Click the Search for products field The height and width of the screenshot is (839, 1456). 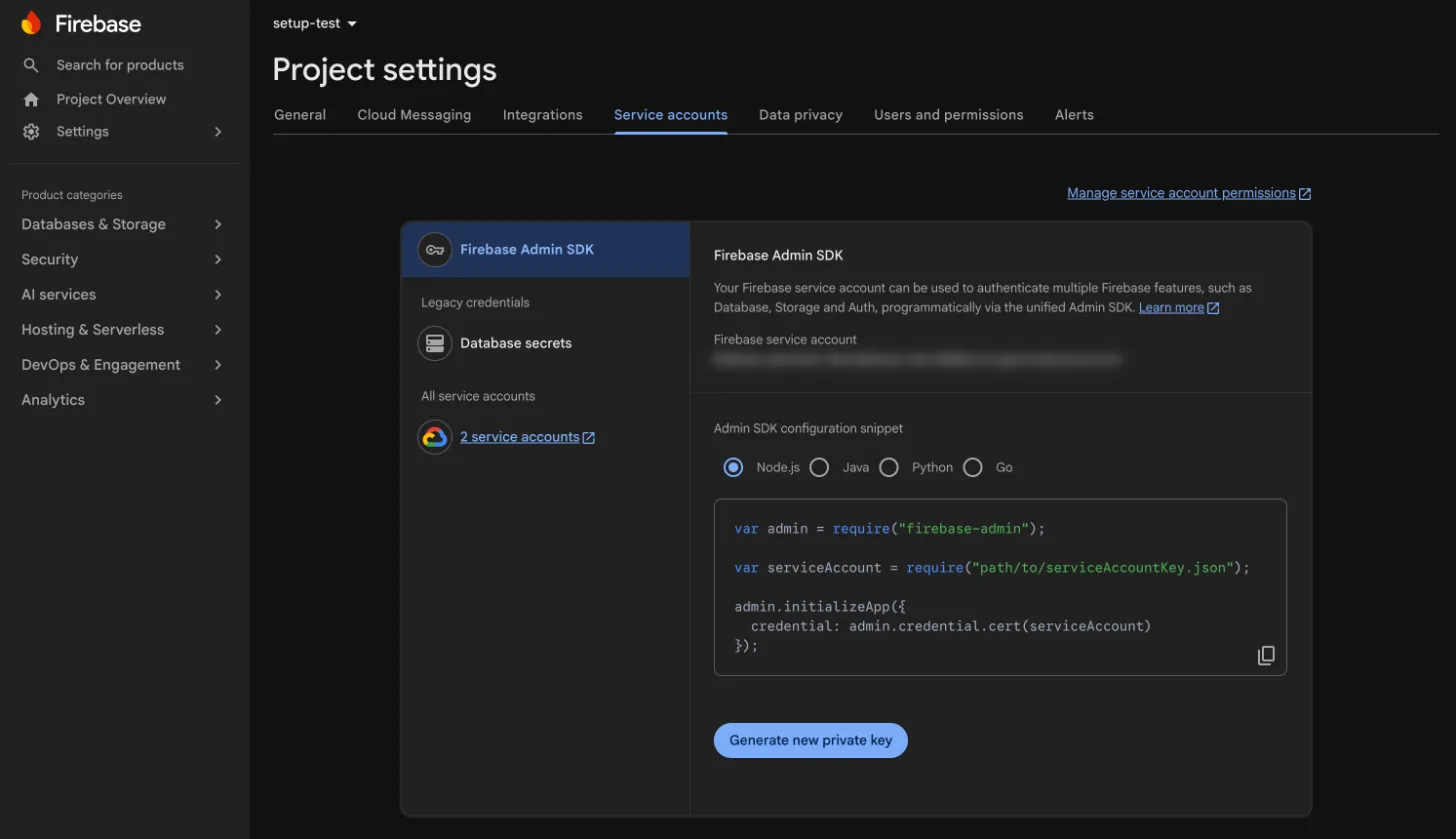tap(120, 65)
